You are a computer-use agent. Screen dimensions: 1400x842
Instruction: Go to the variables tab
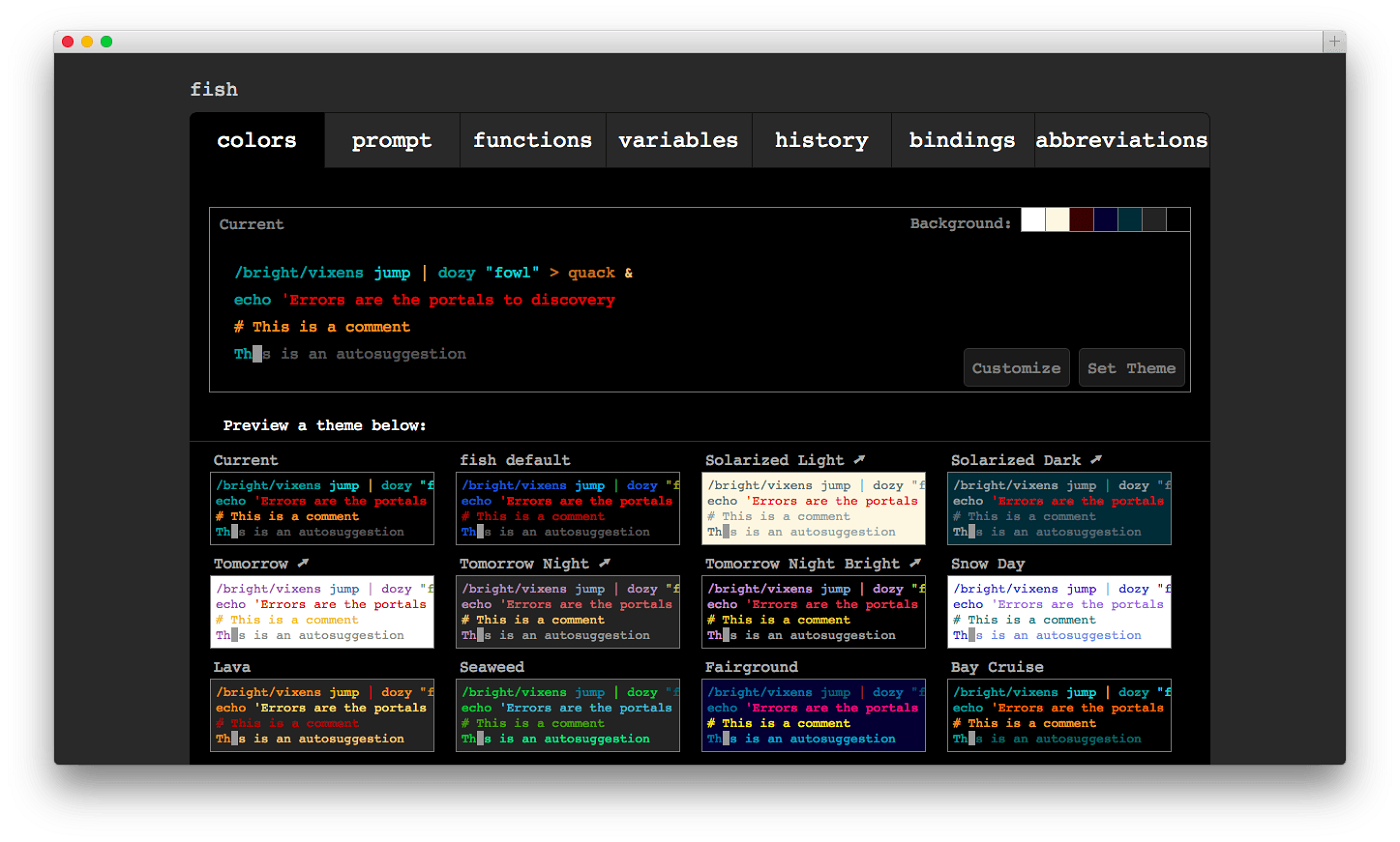[678, 141]
